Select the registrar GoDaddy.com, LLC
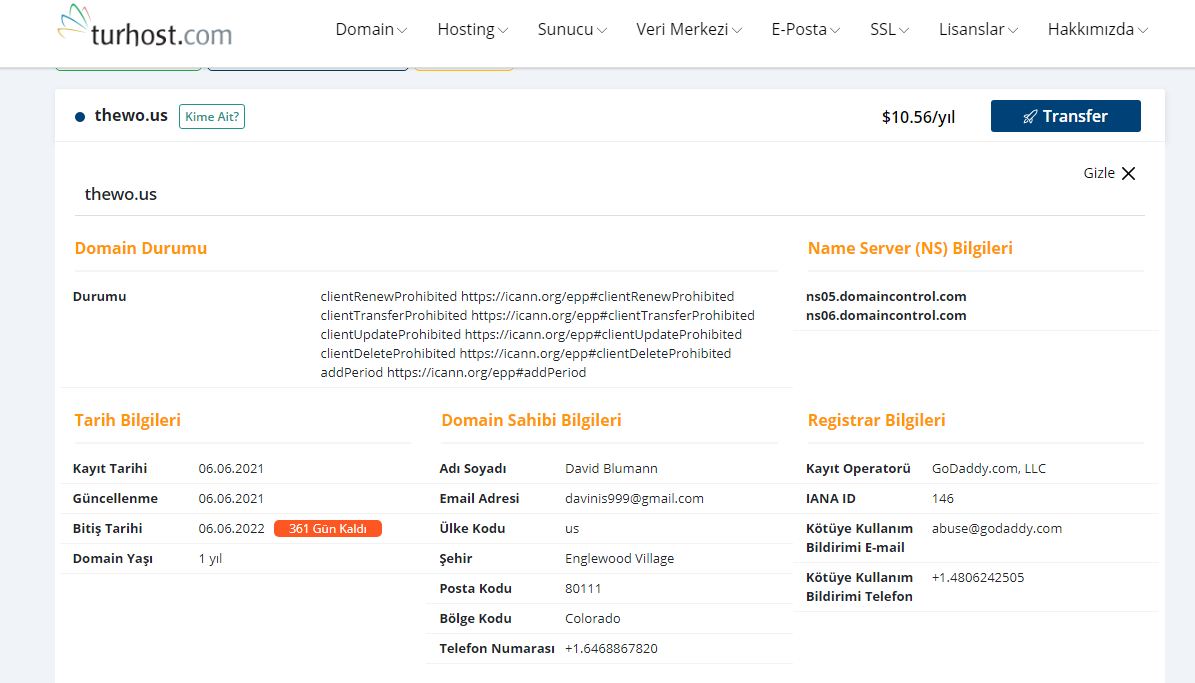 988,469
